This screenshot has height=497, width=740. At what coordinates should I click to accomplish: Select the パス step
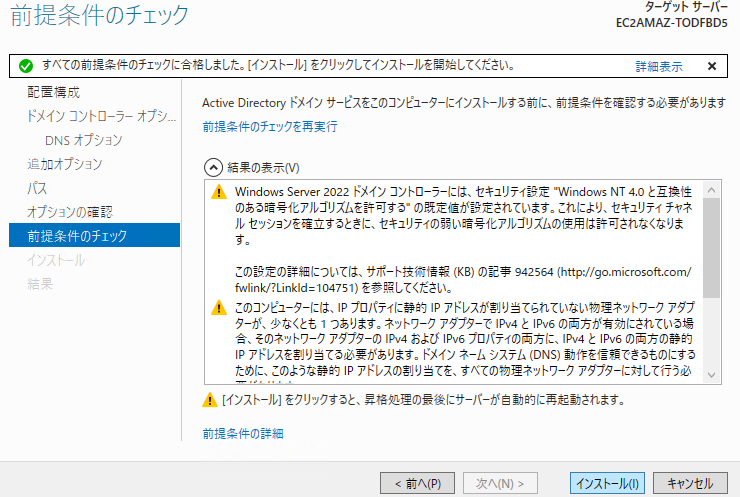coord(37,188)
